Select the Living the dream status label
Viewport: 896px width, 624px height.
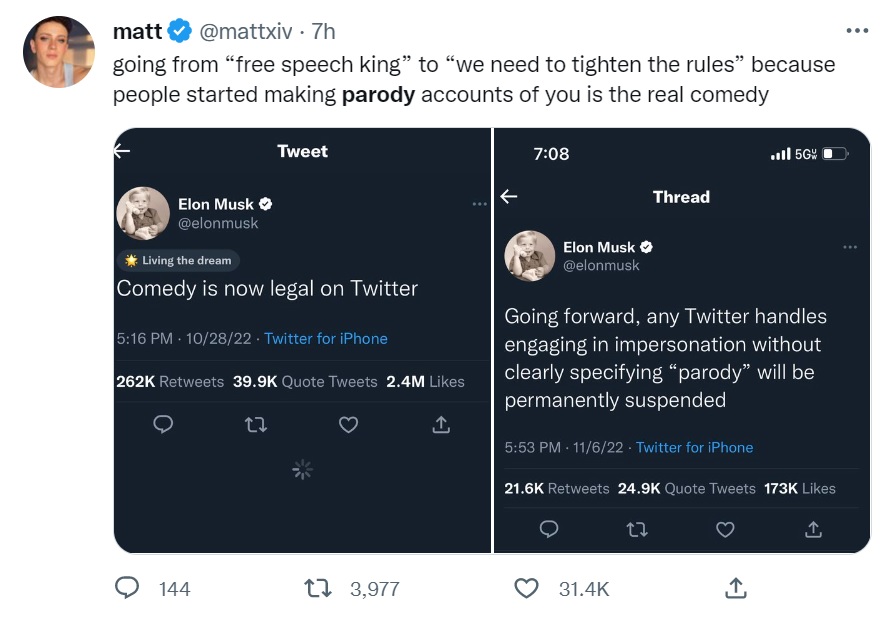179,261
